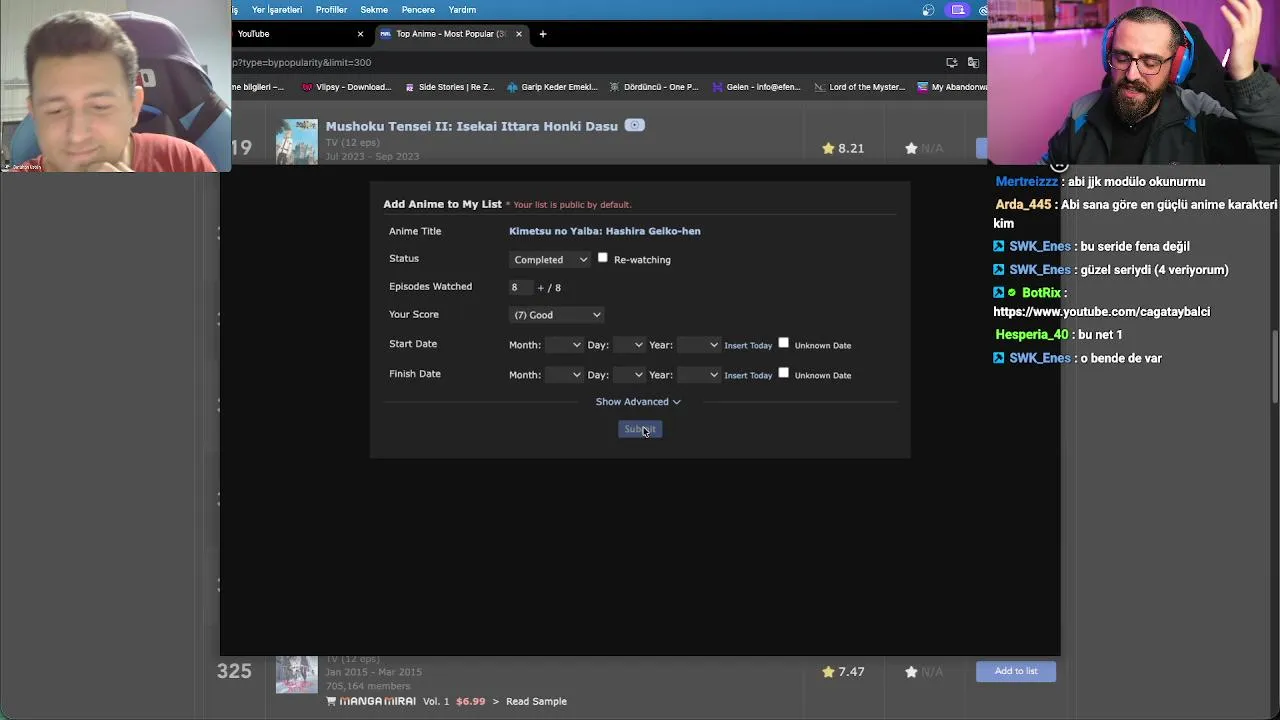Open a new browser tab
1280x720 pixels.
(543, 34)
